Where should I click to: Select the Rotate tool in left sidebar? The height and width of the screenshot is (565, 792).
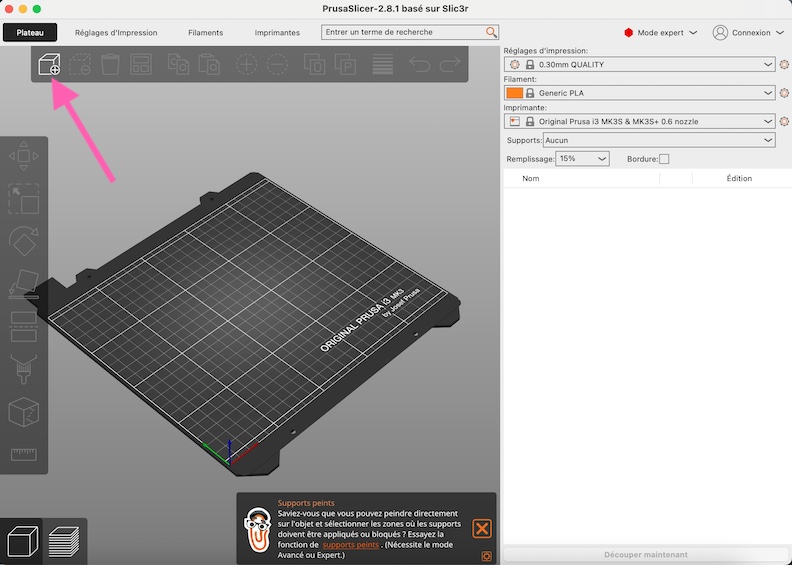24,241
